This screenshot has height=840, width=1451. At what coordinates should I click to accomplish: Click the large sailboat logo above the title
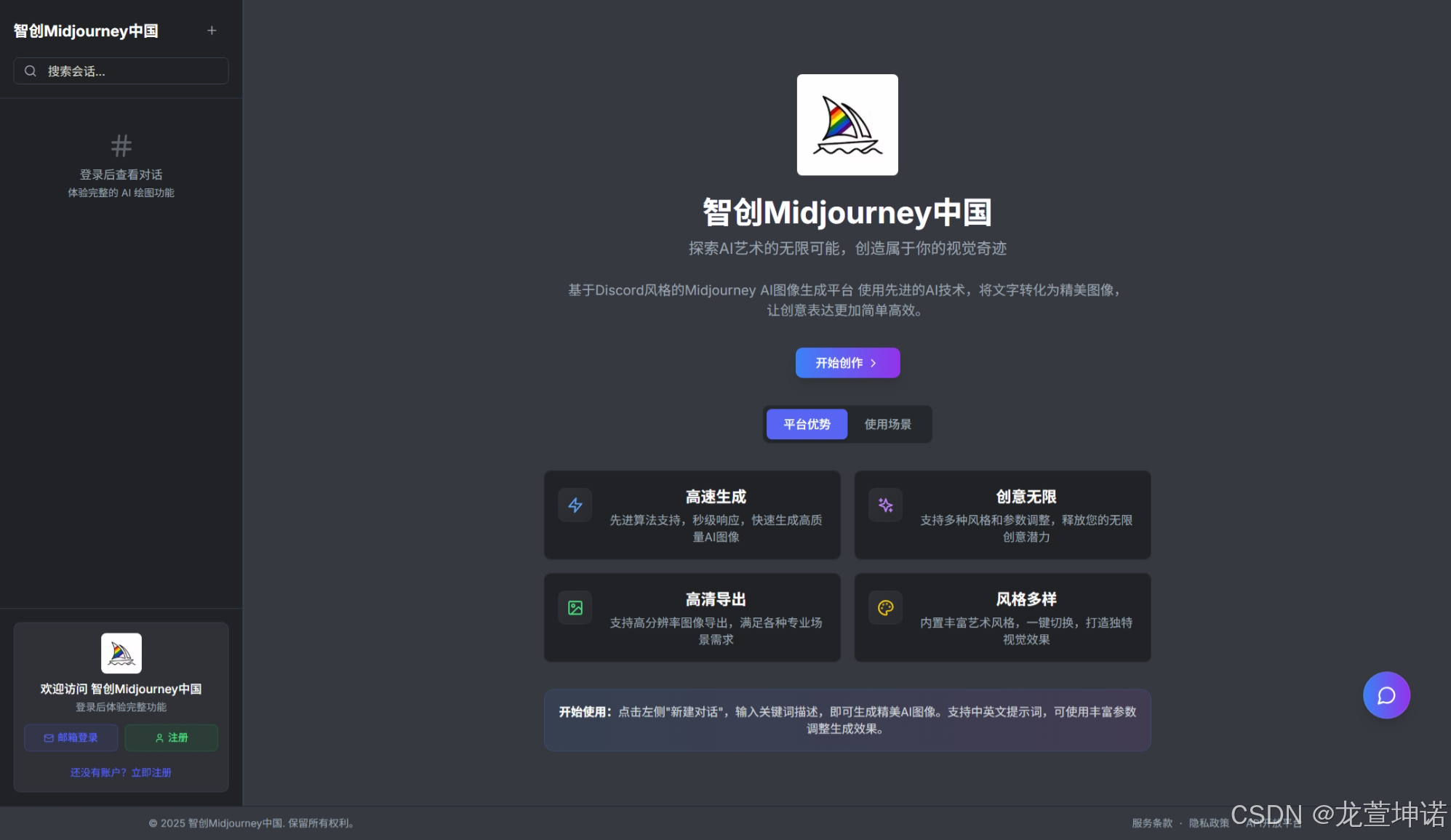coord(847,124)
